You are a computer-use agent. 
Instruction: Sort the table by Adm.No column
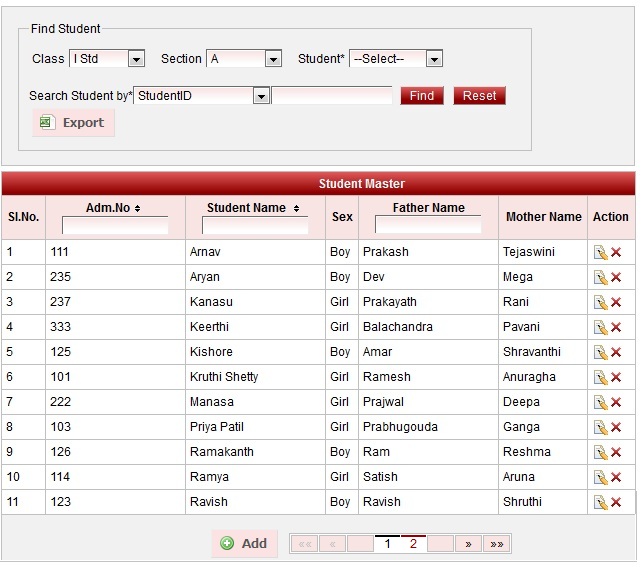click(x=114, y=208)
